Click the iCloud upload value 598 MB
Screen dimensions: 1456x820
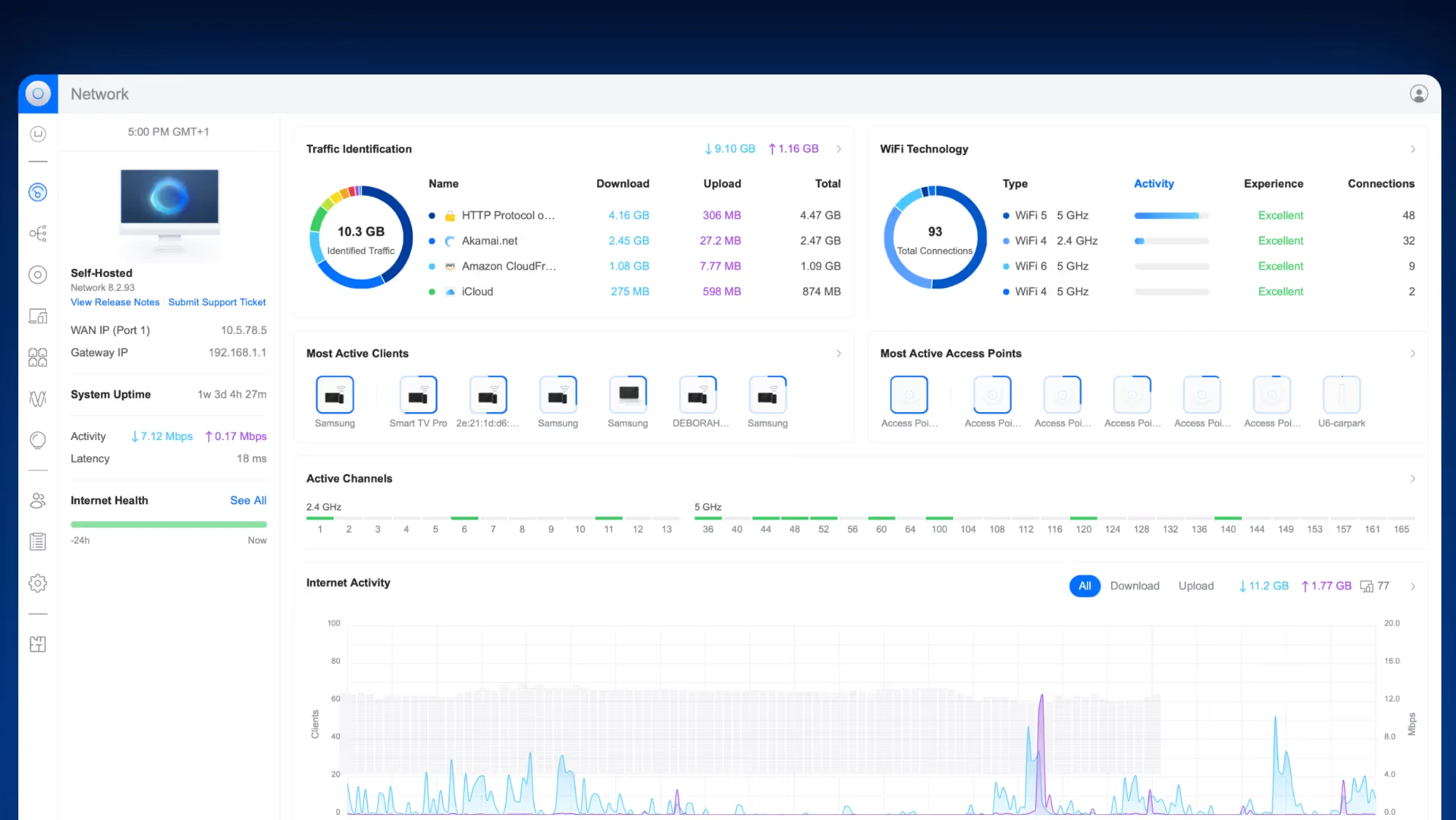(x=721, y=292)
